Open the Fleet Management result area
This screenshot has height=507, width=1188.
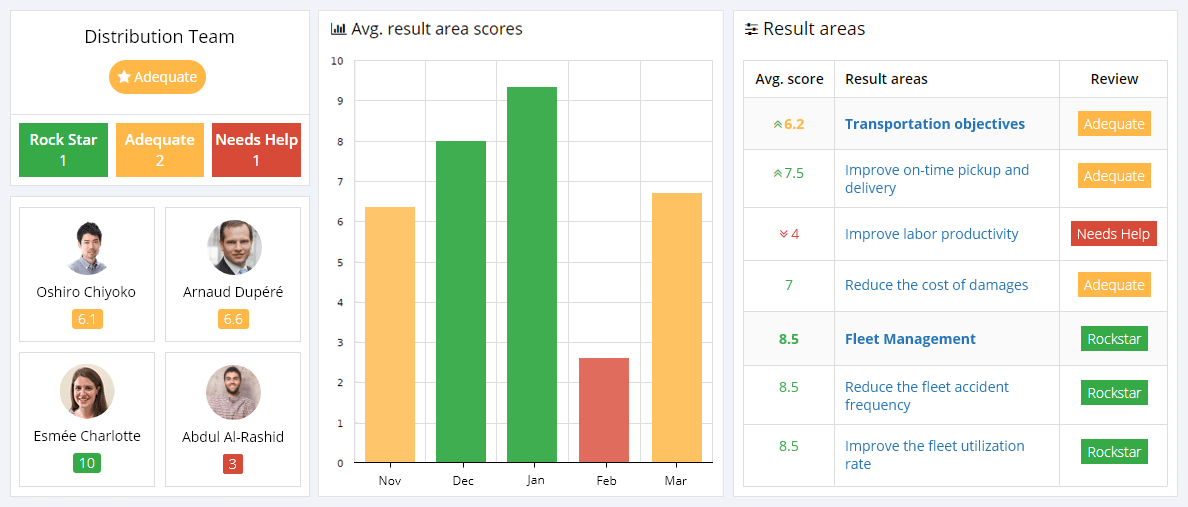click(910, 339)
